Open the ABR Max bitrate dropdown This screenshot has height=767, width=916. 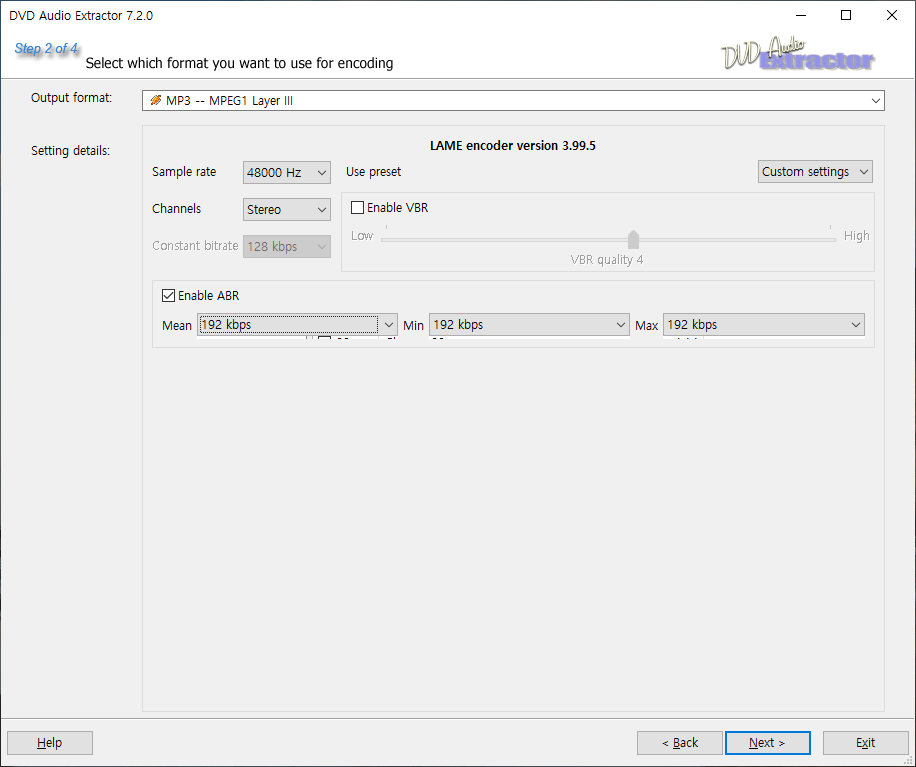tap(764, 325)
